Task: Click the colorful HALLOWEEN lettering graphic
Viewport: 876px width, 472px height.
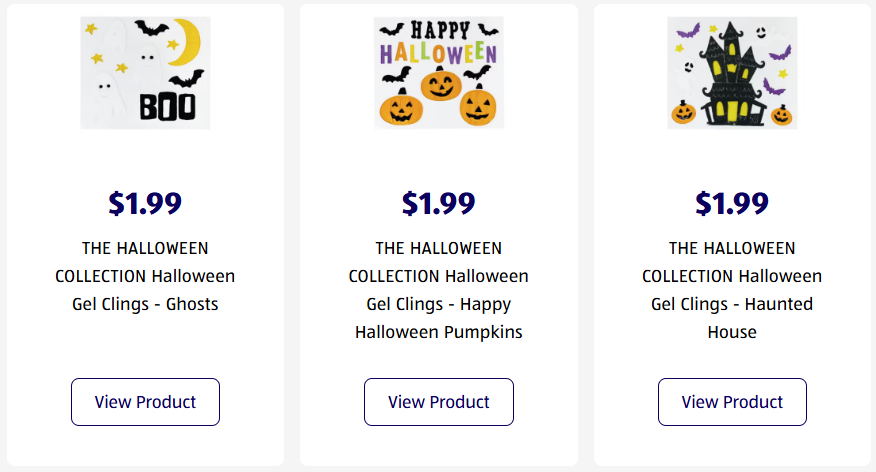Action: point(439,51)
